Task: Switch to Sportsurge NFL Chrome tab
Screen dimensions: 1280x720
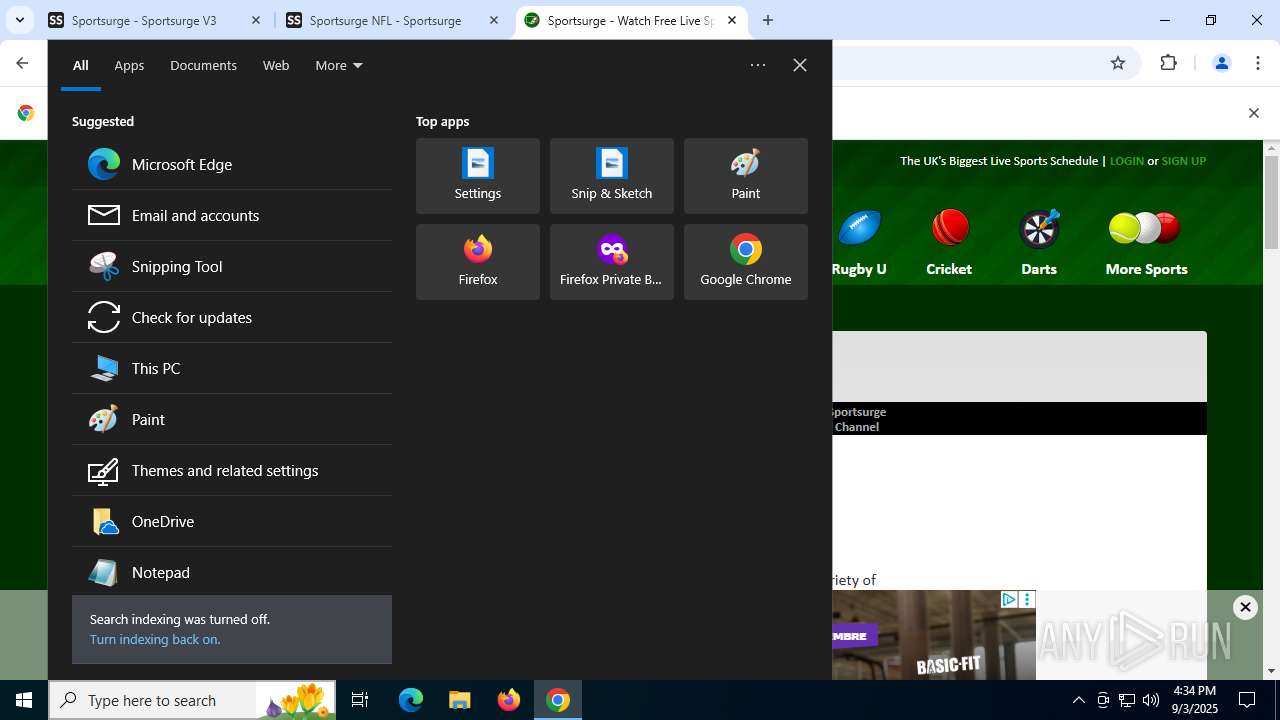Action: (x=392, y=20)
